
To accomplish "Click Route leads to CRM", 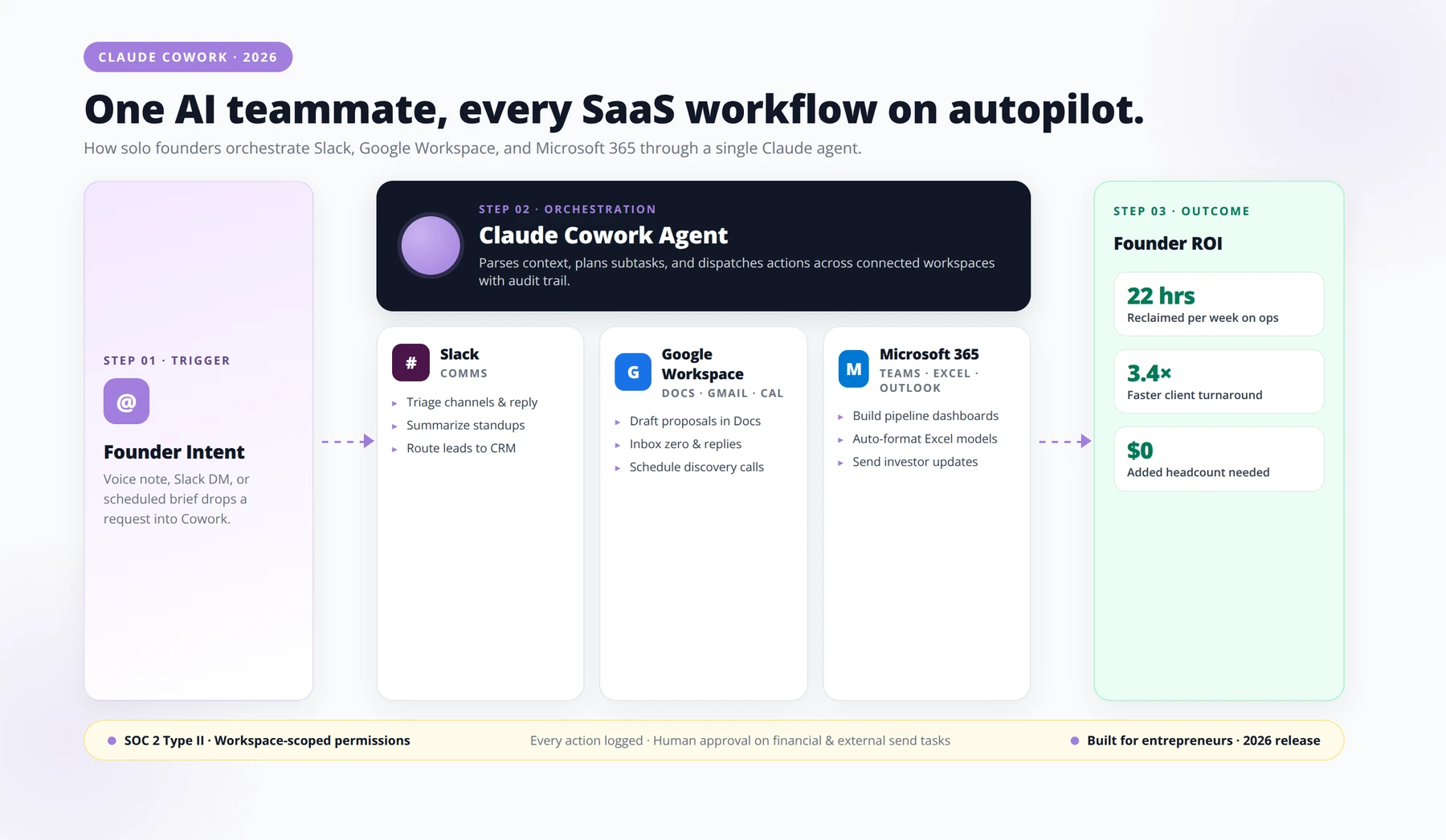I will [x=461, y=448].
